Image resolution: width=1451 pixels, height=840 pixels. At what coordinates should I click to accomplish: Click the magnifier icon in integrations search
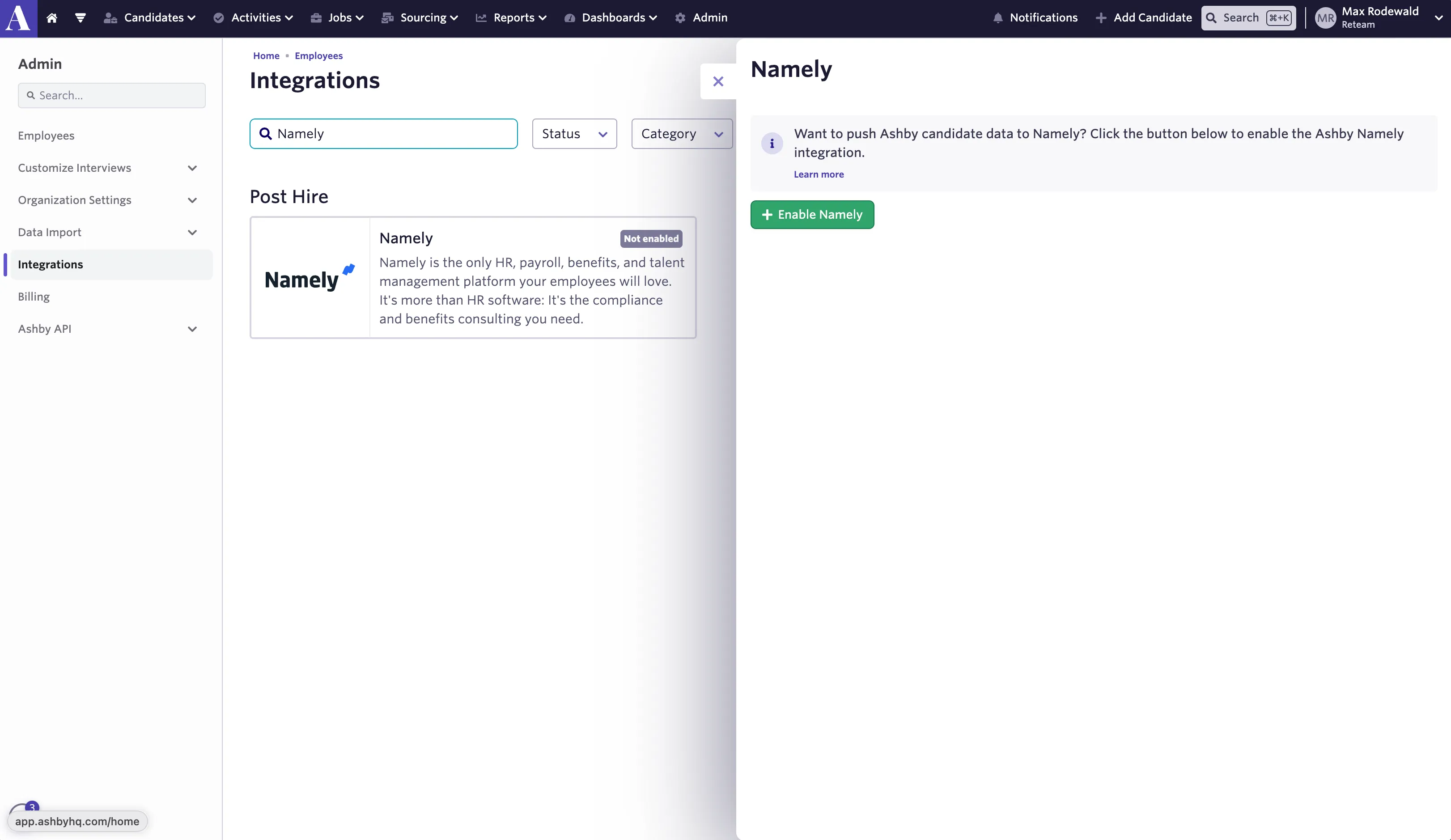265,134
